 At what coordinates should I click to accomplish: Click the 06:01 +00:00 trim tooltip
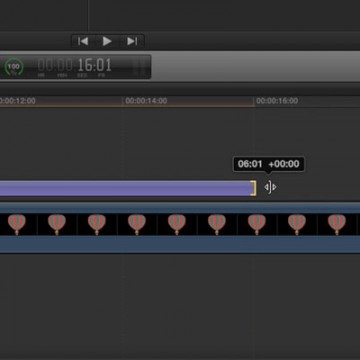[x=268, y=164]
